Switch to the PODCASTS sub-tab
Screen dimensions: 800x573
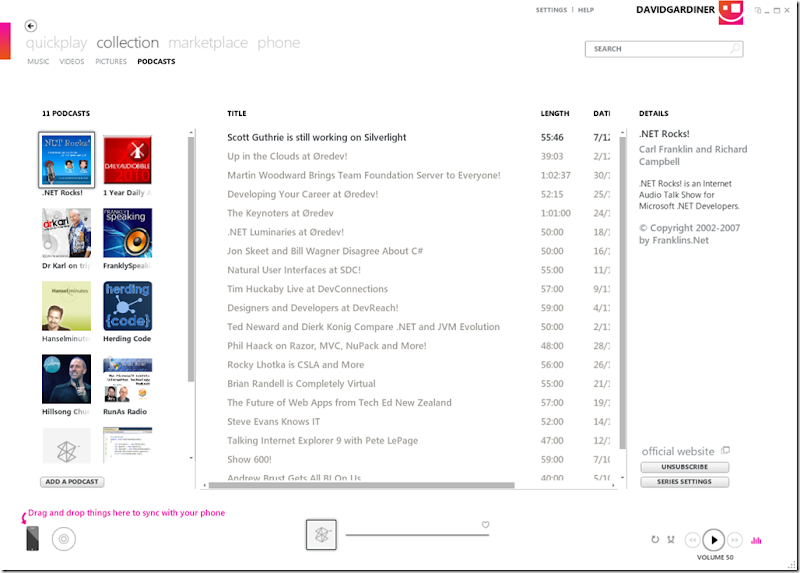[156, 61]
